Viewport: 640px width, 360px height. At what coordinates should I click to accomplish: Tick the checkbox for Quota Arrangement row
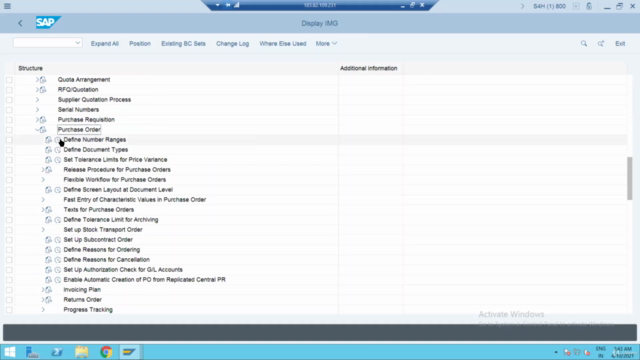pyautogui.click(x=9, y=80)
